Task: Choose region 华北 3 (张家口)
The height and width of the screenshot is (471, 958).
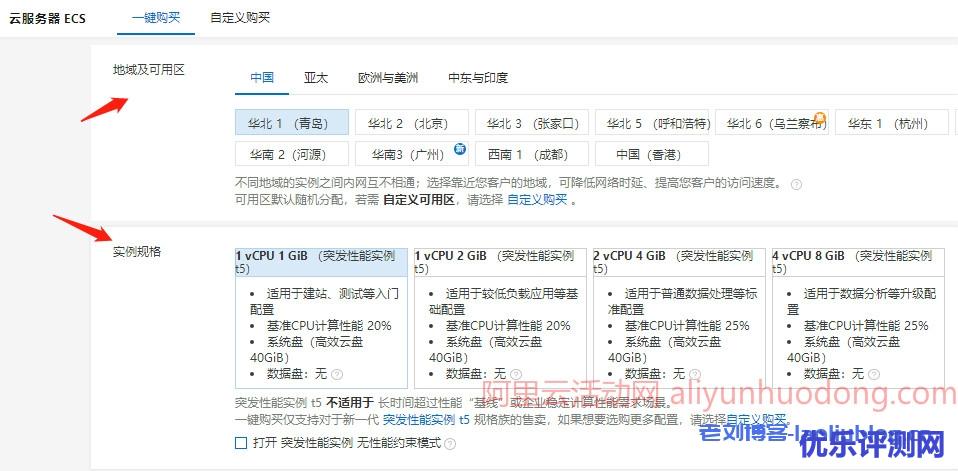Action: (x=532, y=122)
